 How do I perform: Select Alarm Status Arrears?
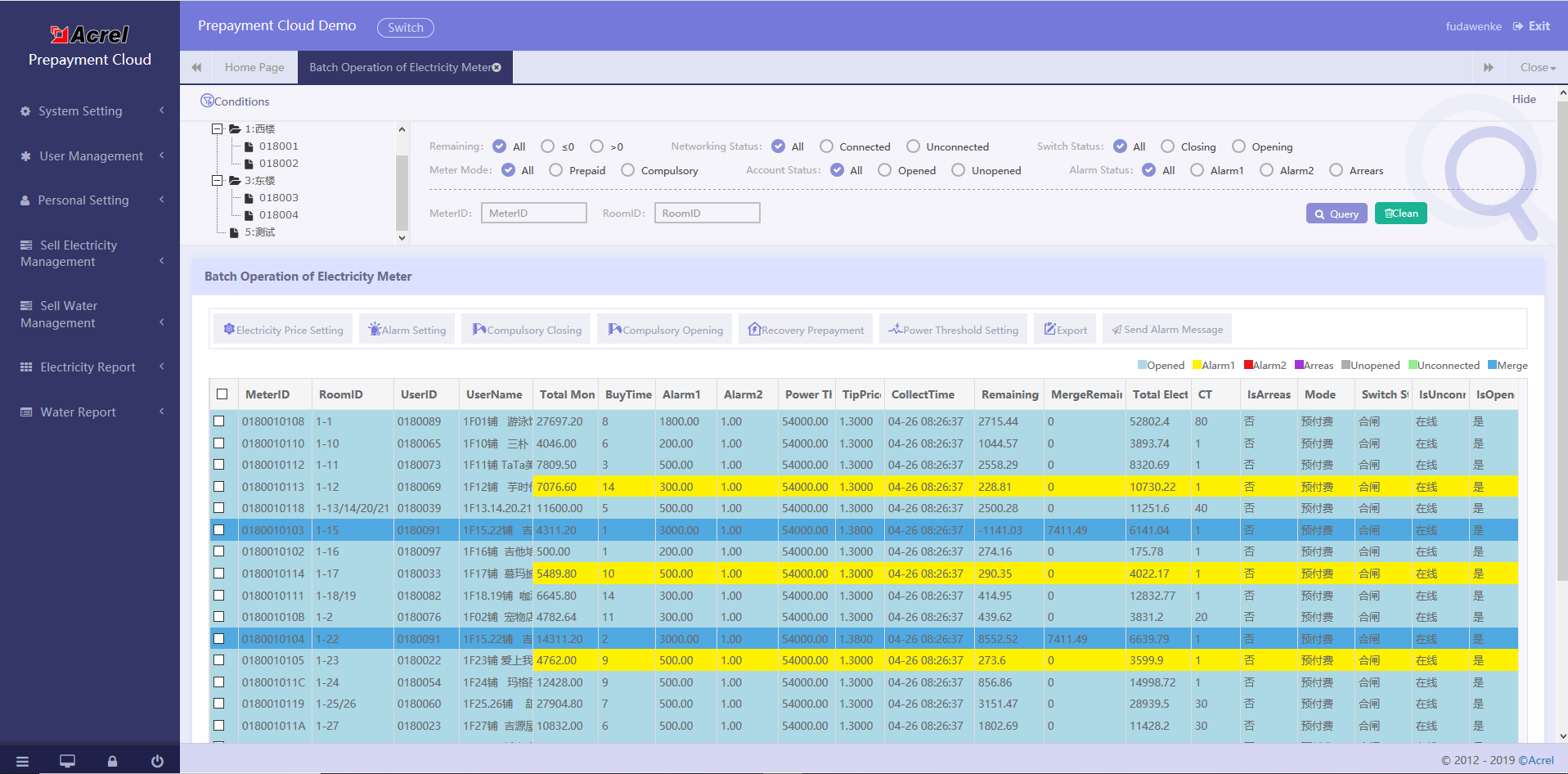point(1336,170)
